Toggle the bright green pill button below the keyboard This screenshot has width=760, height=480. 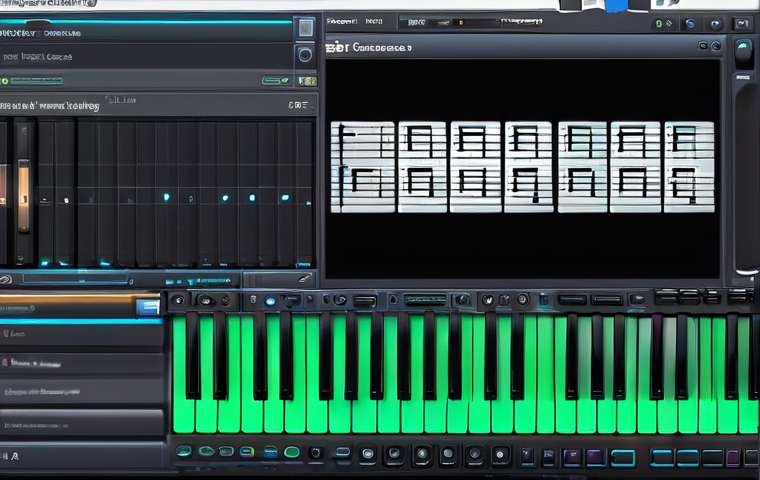pos(292,452)
